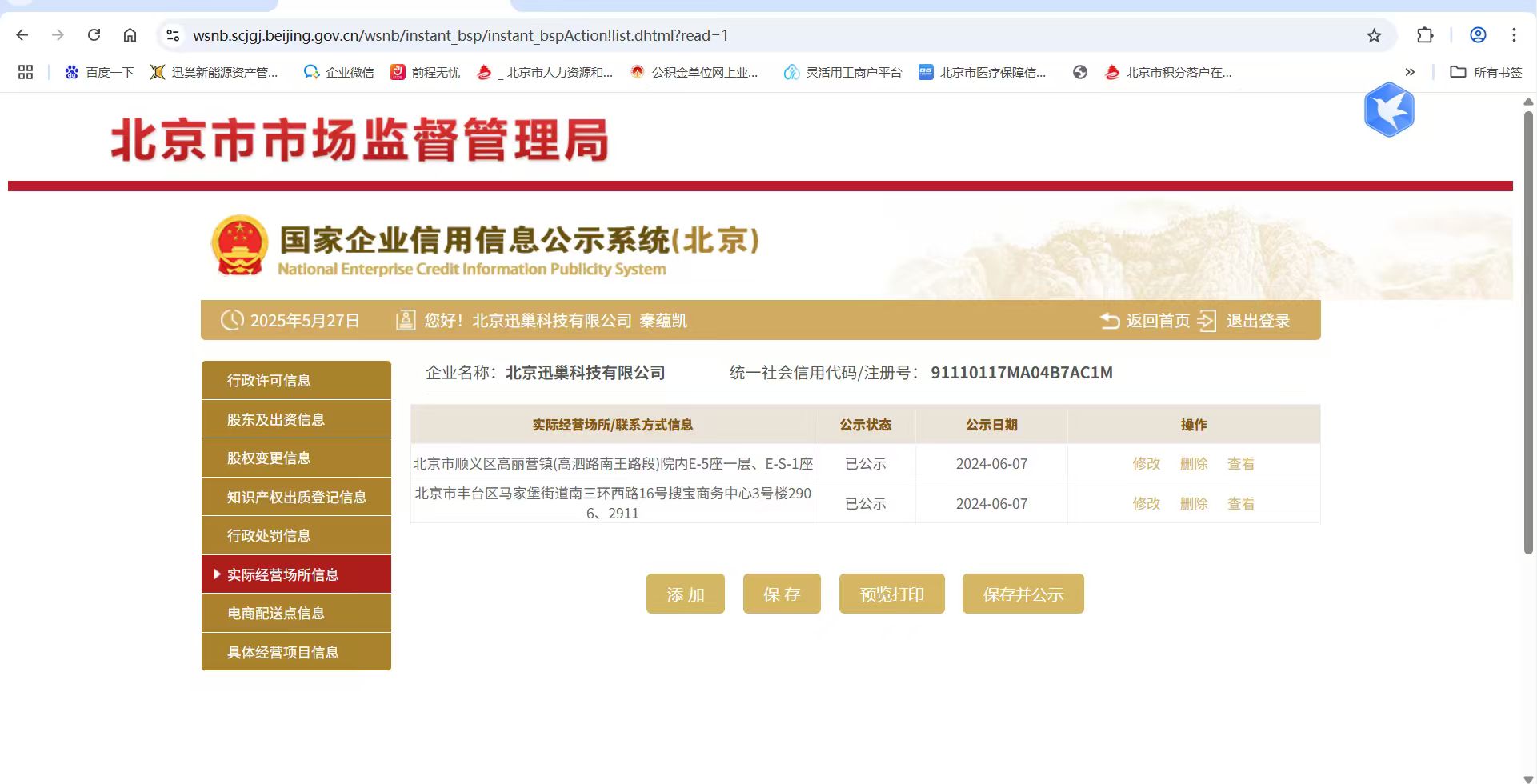Viewport: 1537px width, 784px height.
Task: Open the browser home page
Action: [x=130, y=35]
